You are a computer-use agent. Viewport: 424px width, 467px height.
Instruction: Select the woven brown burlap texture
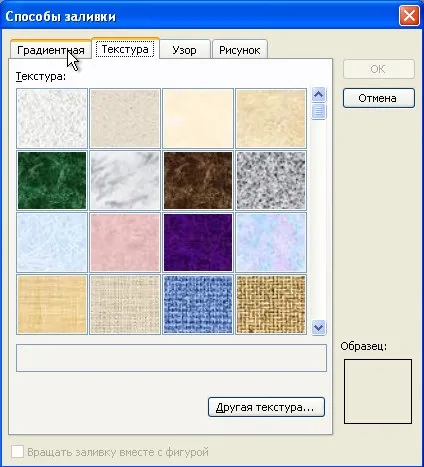[271, 304]
